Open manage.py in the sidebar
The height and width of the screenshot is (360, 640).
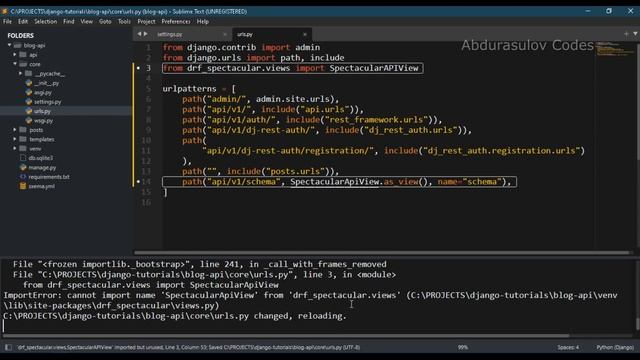click(42, 167)
